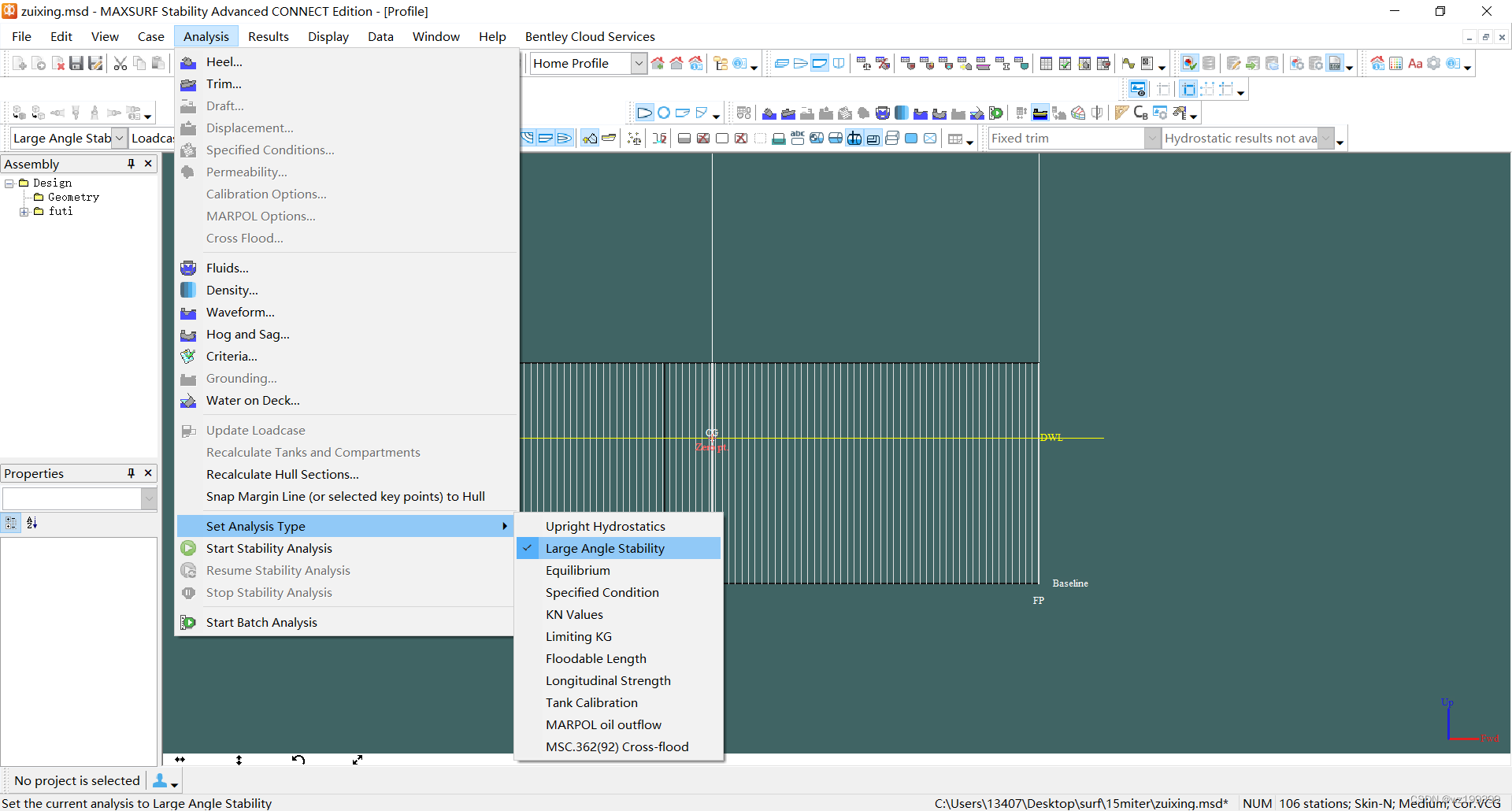Screen dimensions: 1512x811
Task: Switch to the Perspective view icon
Action: [782, 64]
